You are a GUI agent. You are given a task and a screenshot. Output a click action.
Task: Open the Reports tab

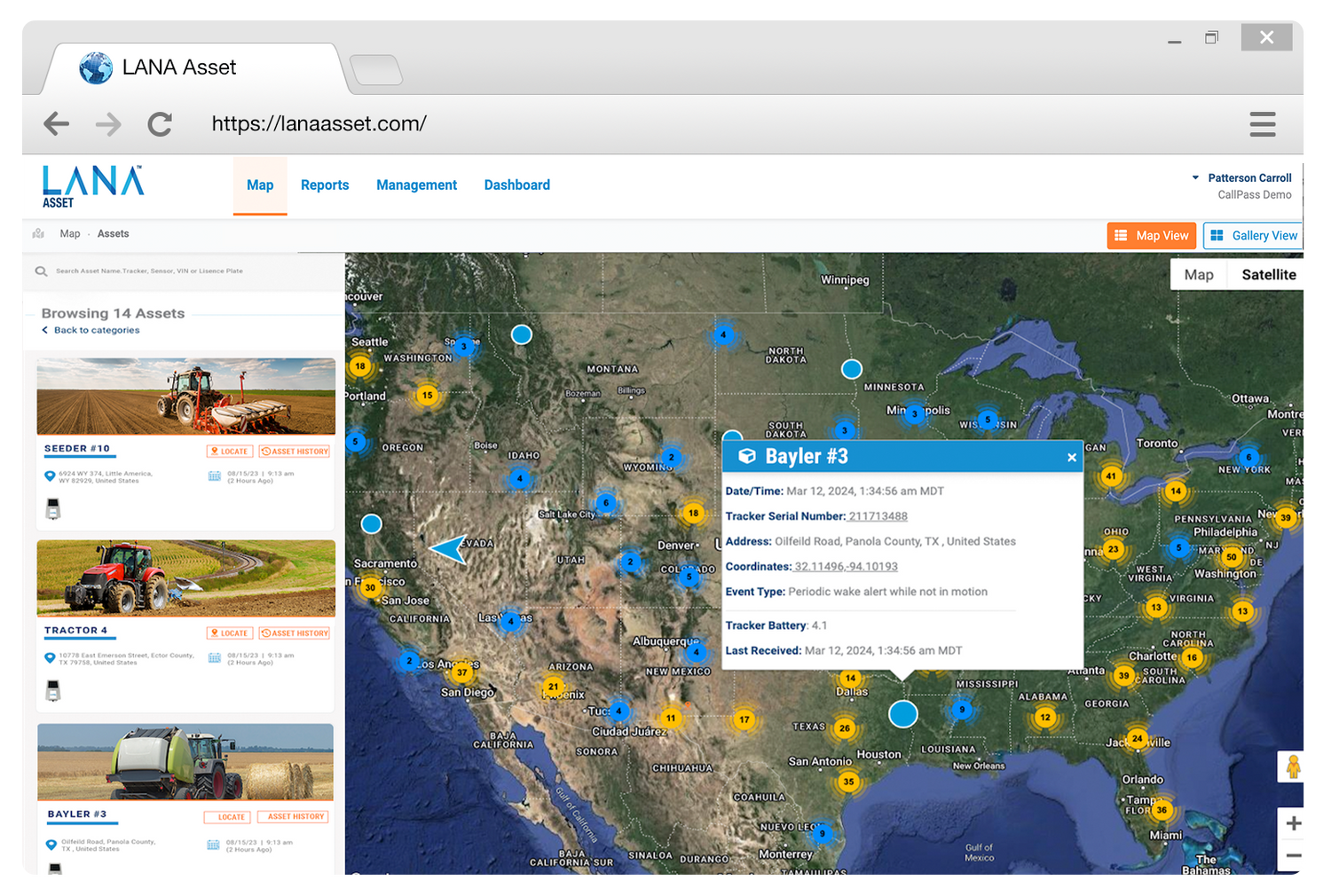point(325,185)
